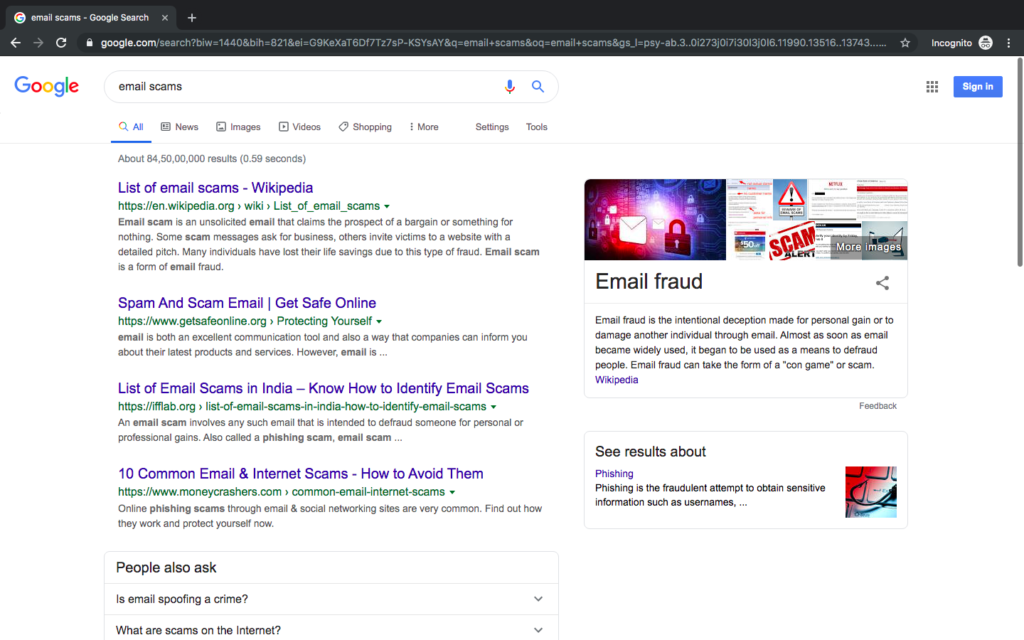Click the Phishing thumbnail image

871,492
